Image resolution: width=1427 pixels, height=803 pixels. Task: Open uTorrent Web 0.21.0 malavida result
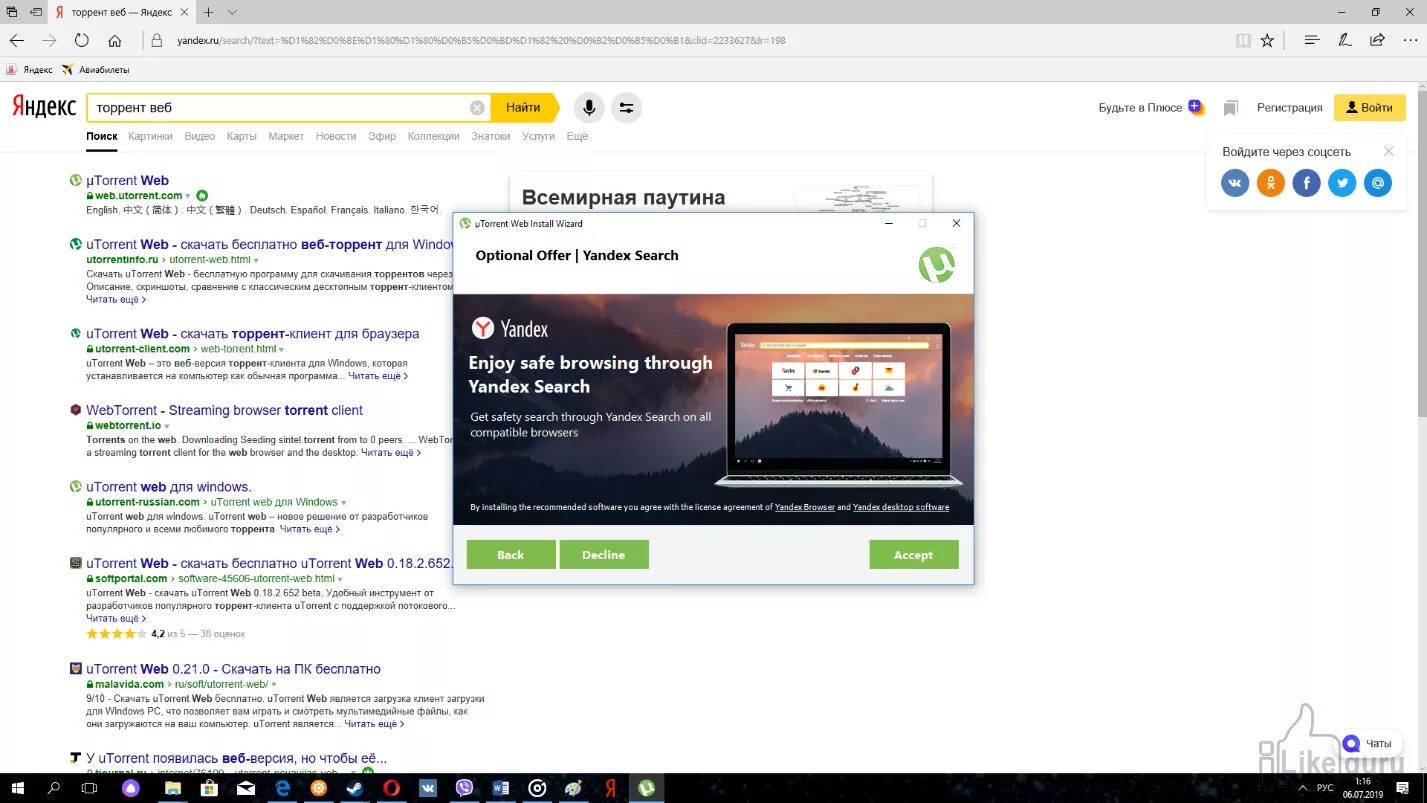coord(233,669)
